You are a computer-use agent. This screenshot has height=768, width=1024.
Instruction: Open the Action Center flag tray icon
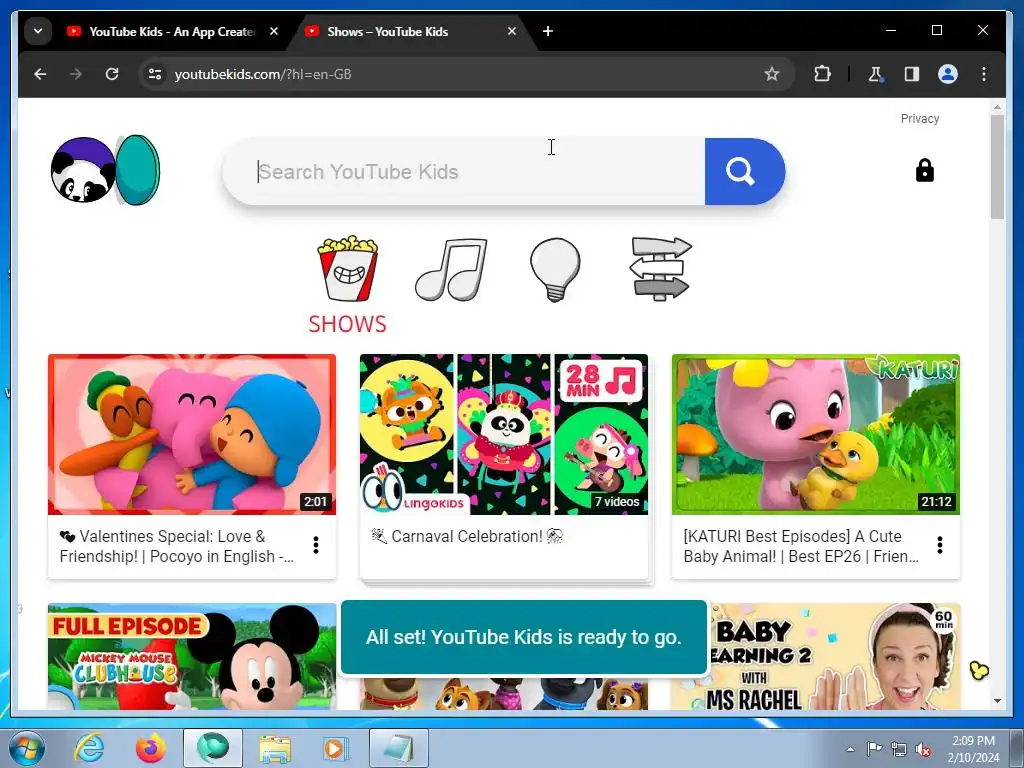click(874, 749)
